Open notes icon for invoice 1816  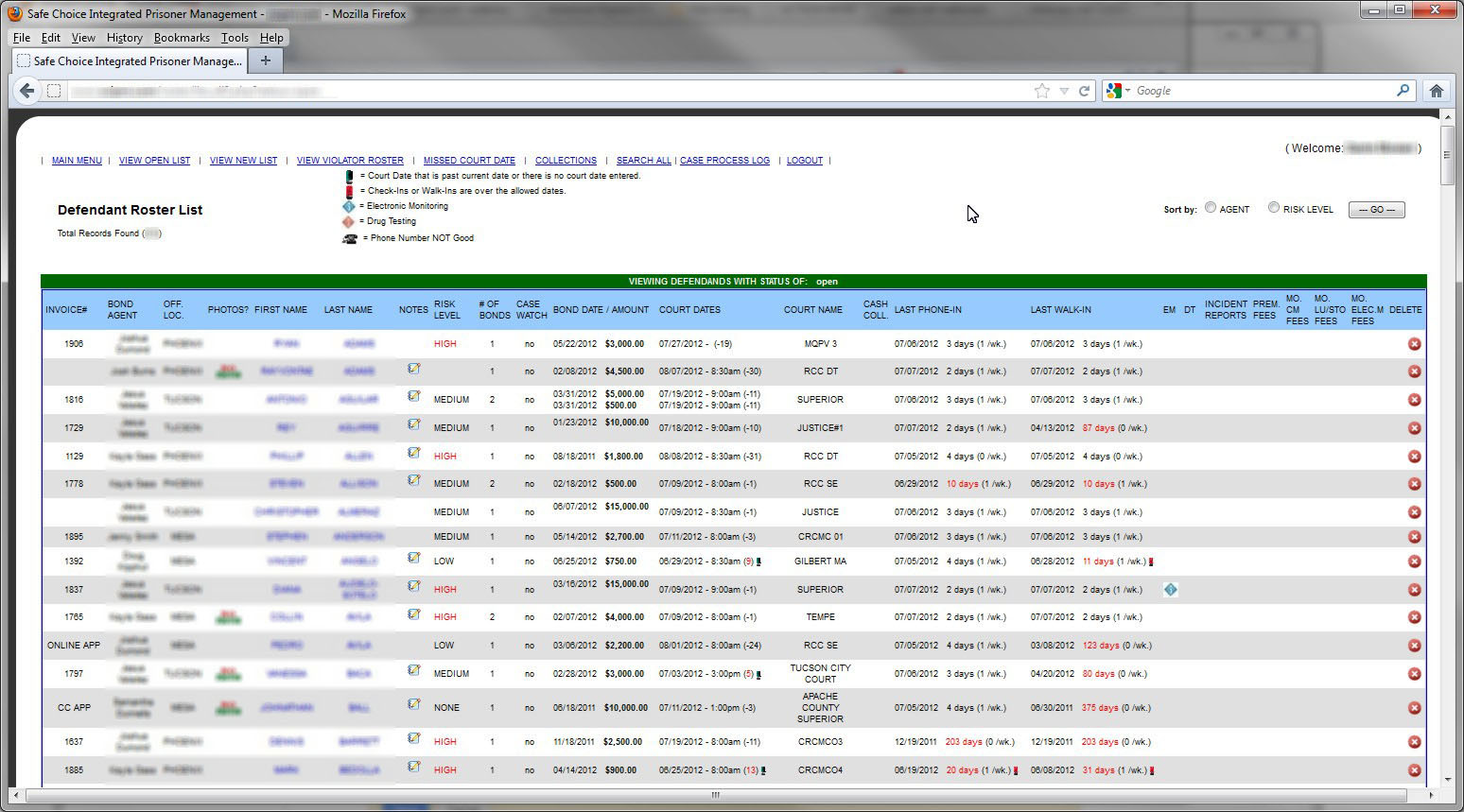(x=413, y=396)
